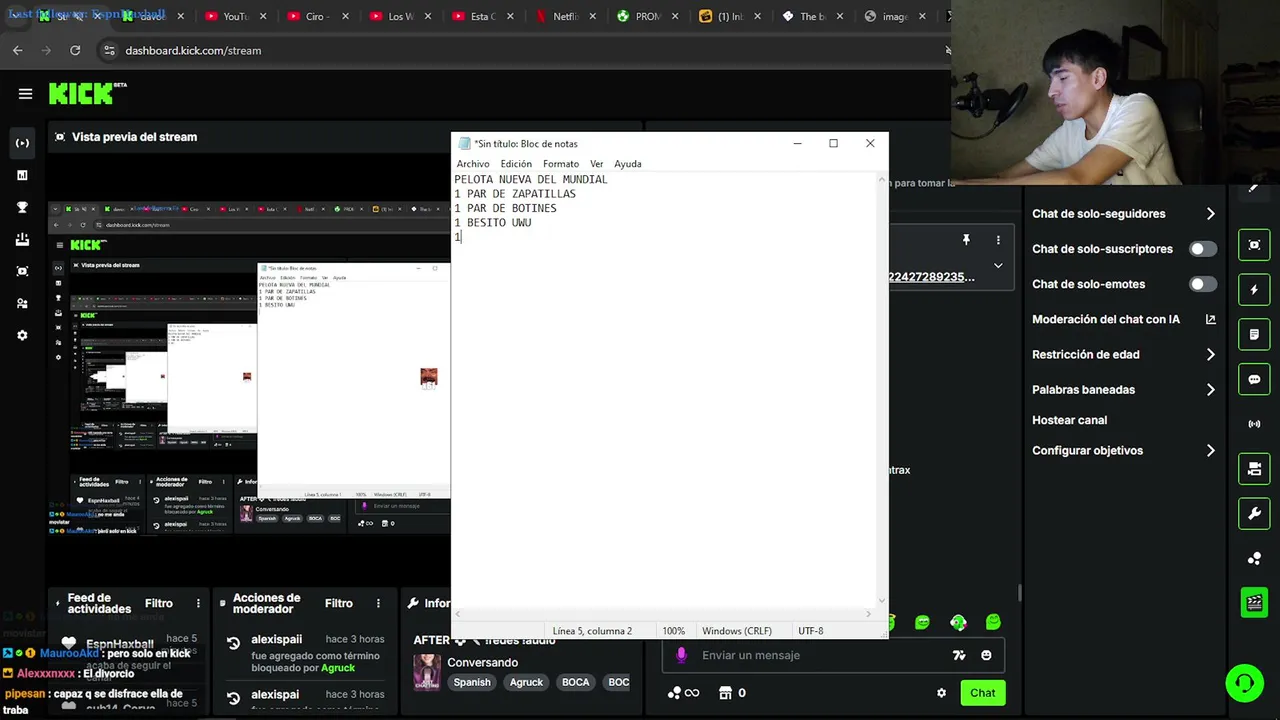Select the focus-frame icon in right toolbar
The image size is (1280, 720).
pyautogui.click(x=1254, y=245)
